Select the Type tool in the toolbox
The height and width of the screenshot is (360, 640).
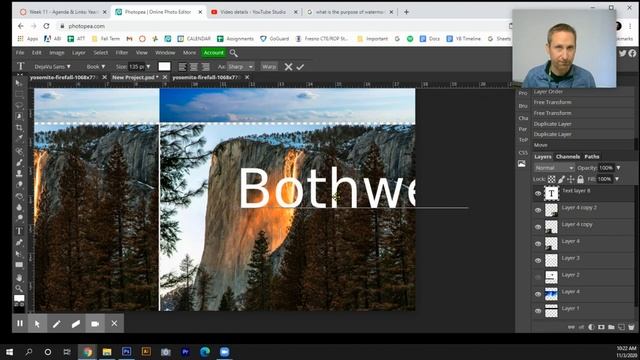coord(19,231)
